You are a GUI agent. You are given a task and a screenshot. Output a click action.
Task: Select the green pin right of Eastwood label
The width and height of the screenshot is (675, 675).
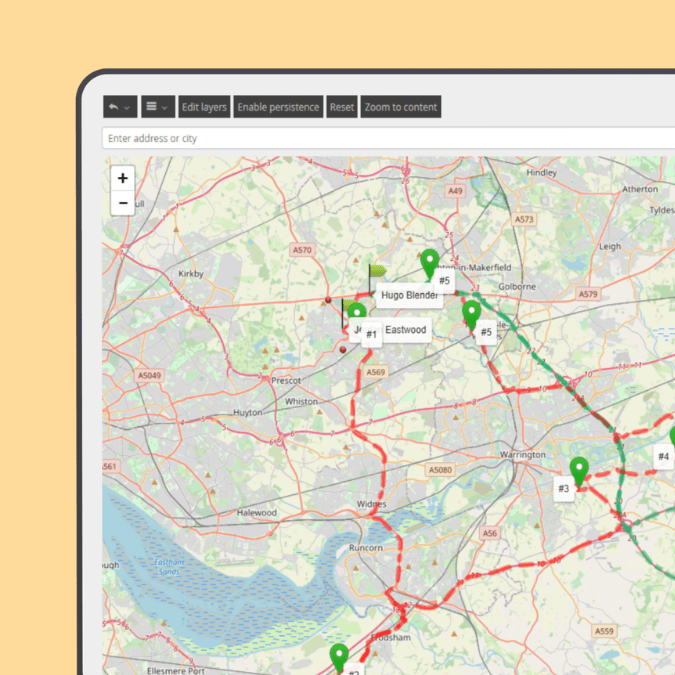(471, 313)
